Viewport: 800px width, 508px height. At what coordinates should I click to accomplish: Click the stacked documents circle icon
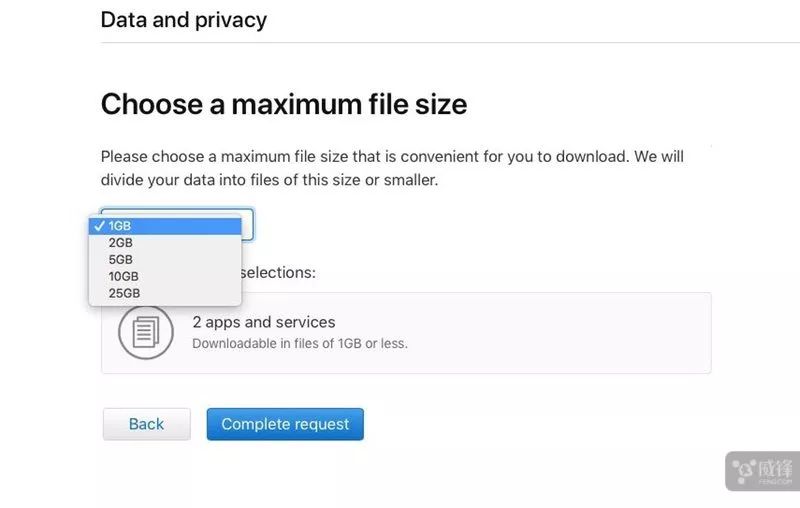click(x=146, y=332)
